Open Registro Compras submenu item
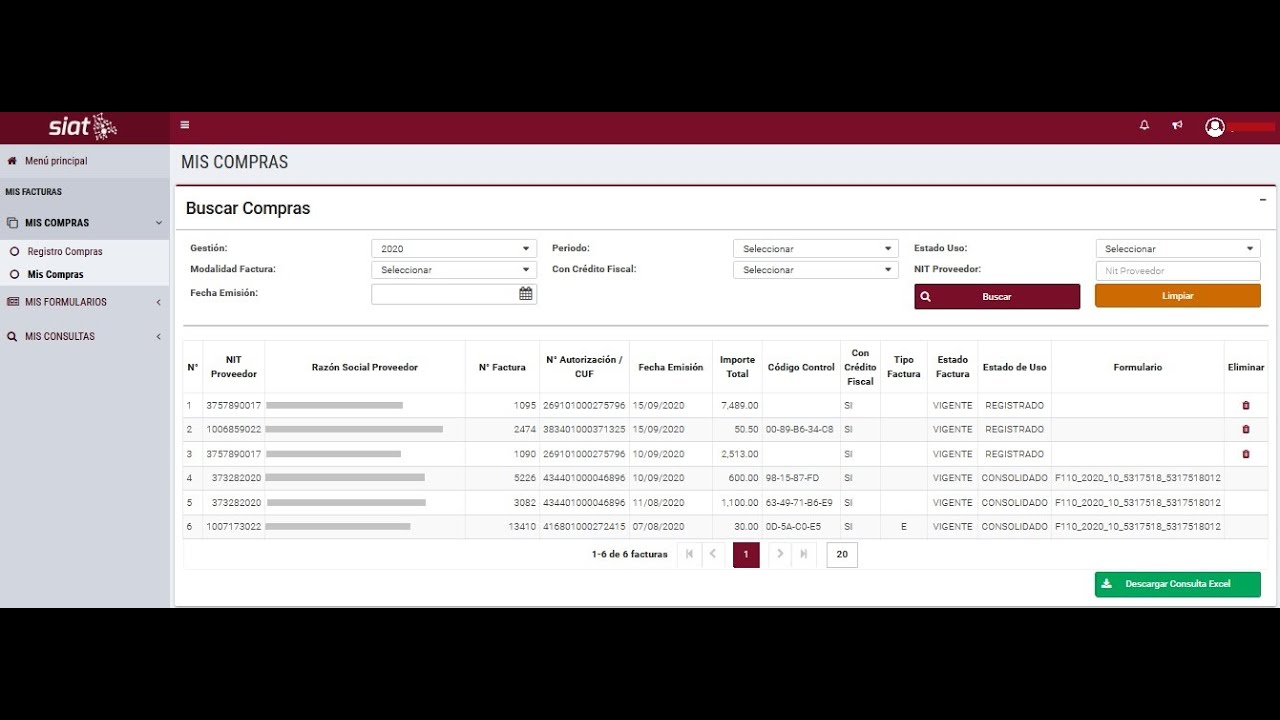This screenshot has height=720, width=1280. [65, 252]
